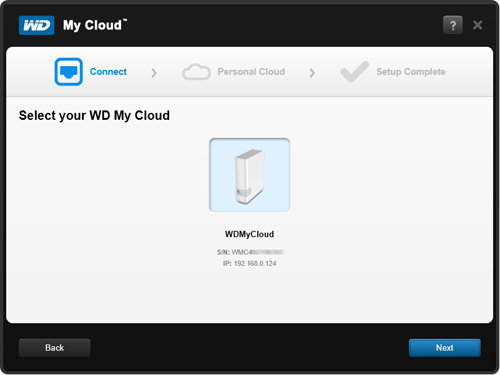Close the My Cloud setup window
This screenshot has height=375, width=500.
tap(478, 25)
